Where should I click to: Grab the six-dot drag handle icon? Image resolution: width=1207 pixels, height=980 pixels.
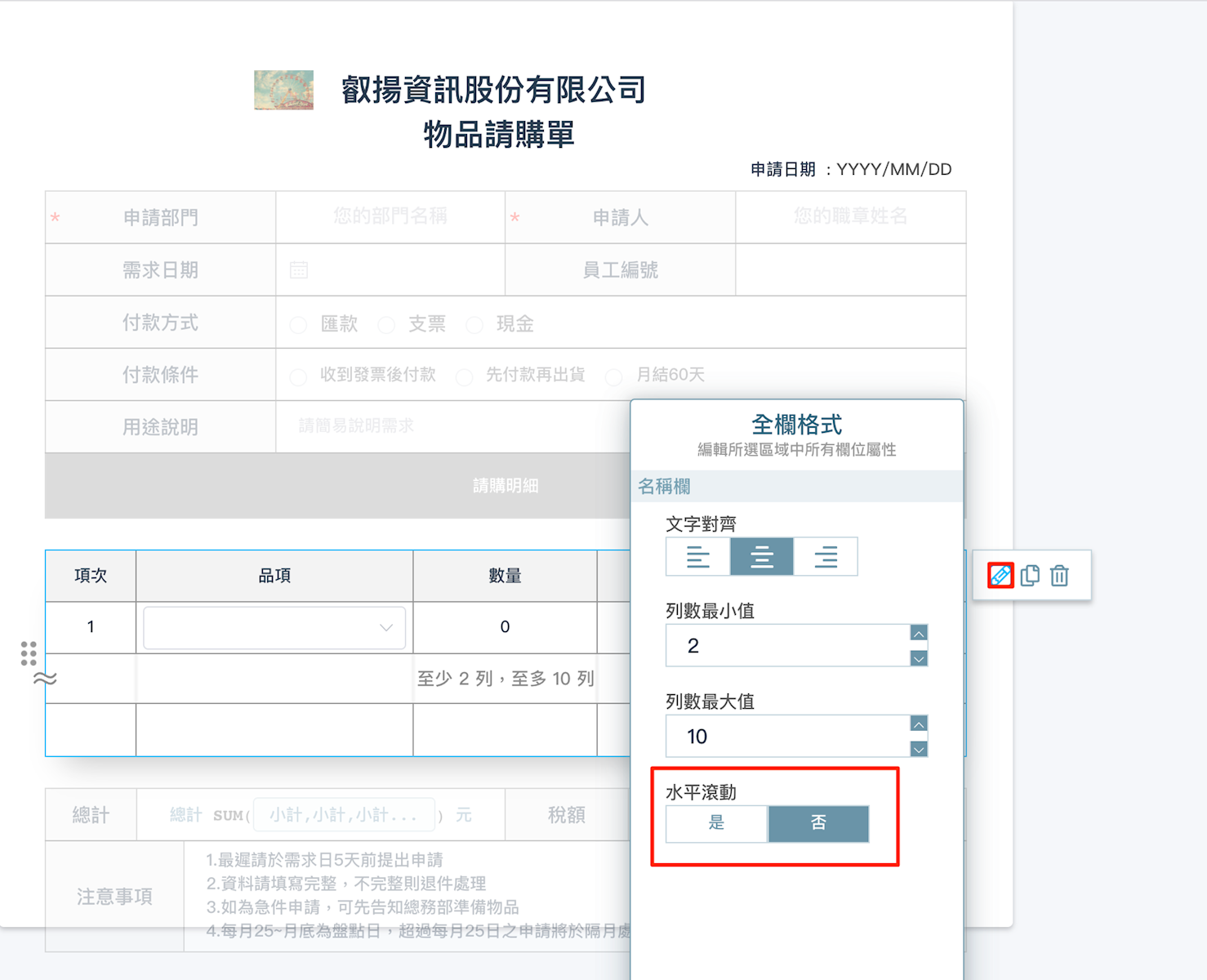(29, 653)
